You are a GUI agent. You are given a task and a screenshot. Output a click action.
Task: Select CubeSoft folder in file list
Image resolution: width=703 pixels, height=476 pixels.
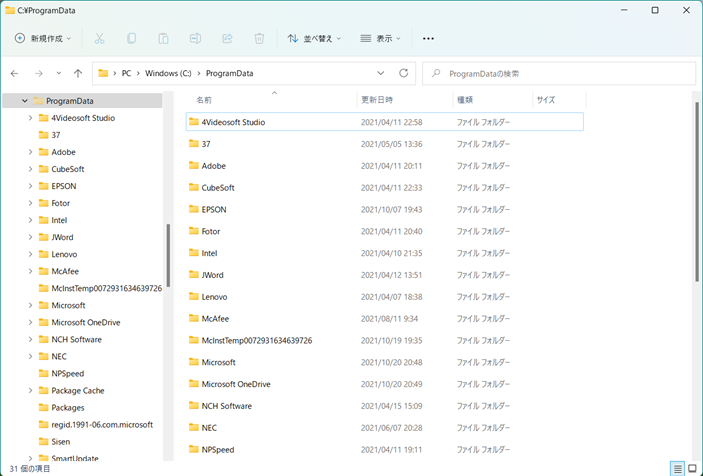218,187
